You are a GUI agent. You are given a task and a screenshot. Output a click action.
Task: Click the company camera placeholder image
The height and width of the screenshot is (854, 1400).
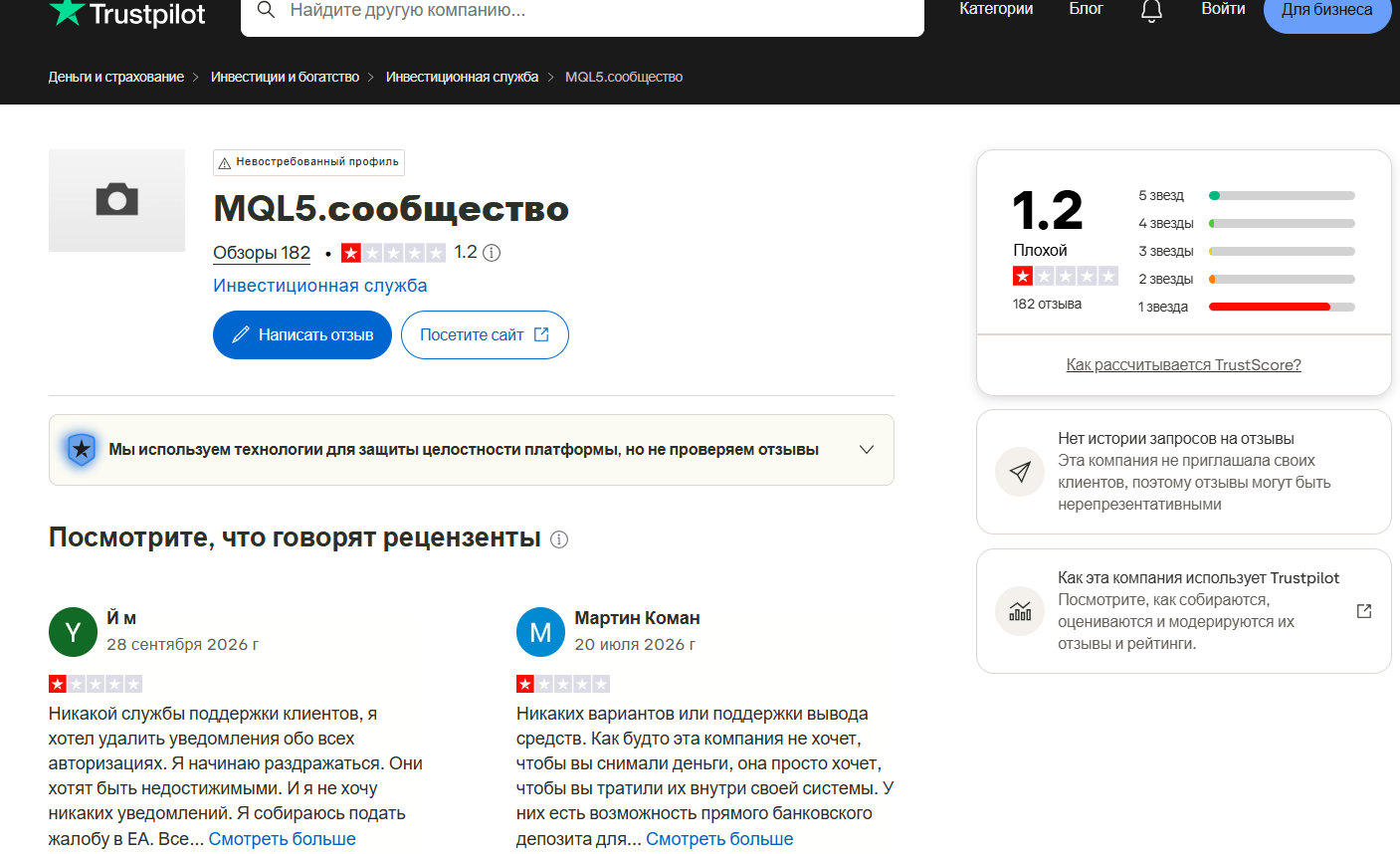tap(116, 200)
